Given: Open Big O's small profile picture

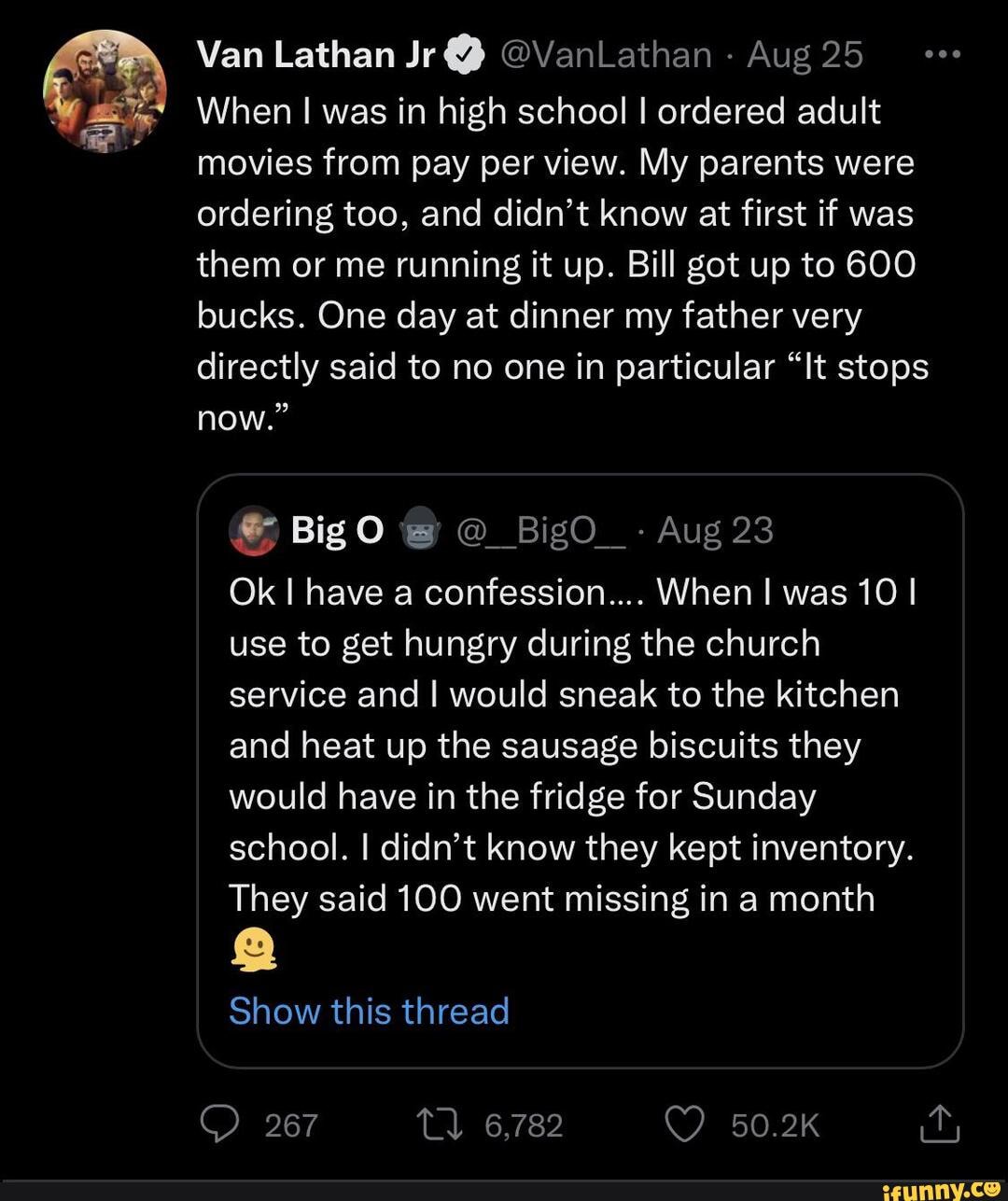Looking at the screenshot, I should pyautogui.click(x=253, y=531).
